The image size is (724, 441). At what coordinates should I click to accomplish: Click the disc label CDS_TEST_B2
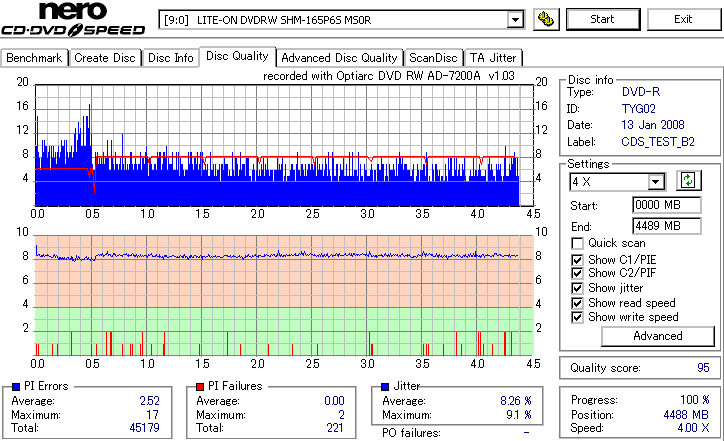coord(658,142)
